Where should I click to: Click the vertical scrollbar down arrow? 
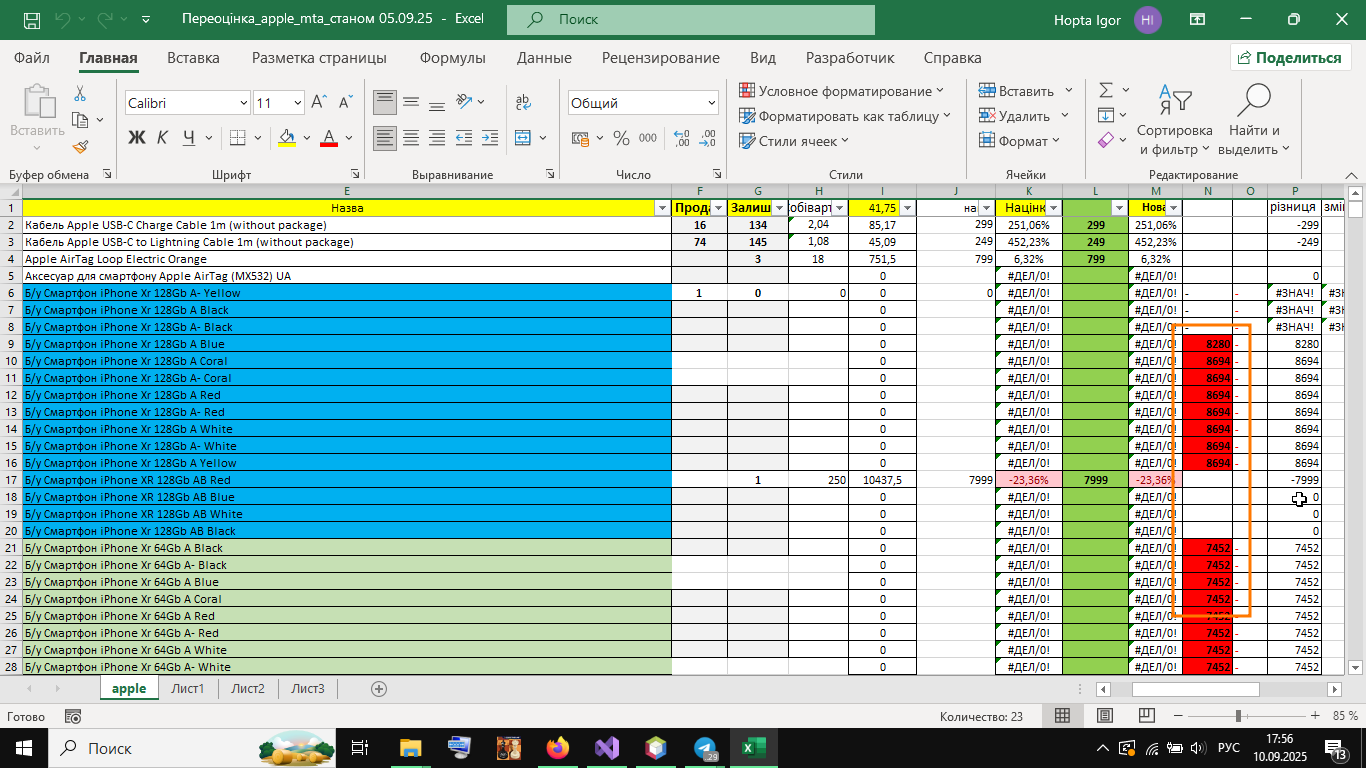[x=1356, y=667]
